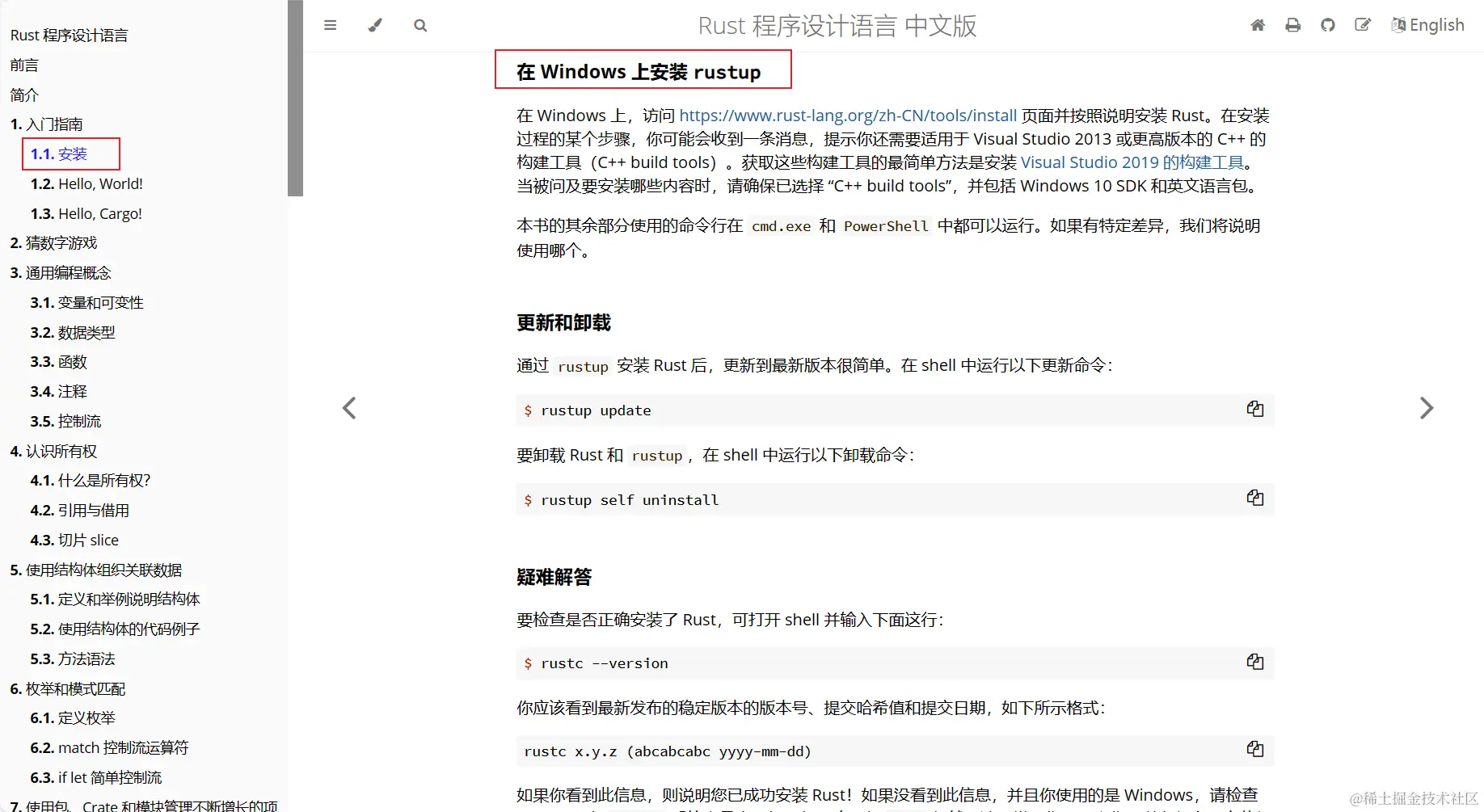1484x812 pixels.
Task: Switch language to English
Action: (x=1427, y=25)
